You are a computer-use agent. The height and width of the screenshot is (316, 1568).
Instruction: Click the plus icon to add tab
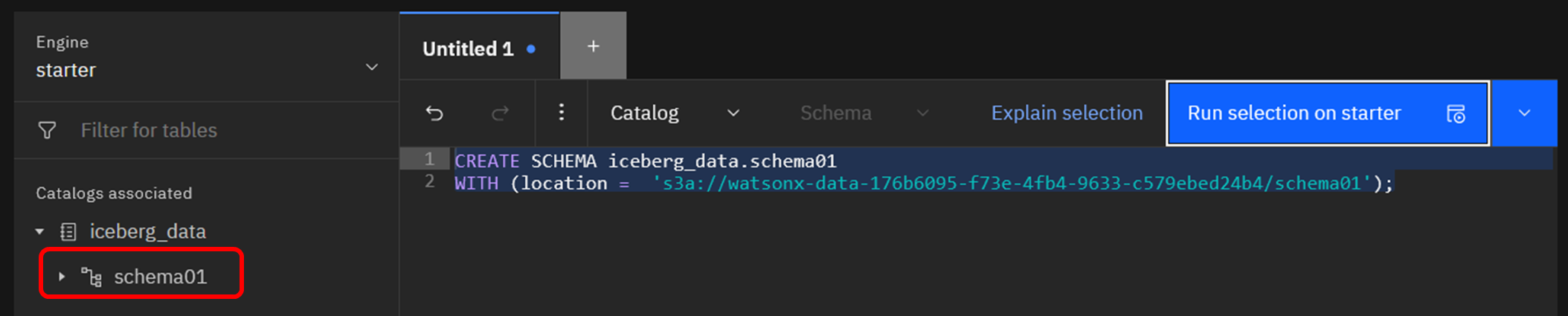coord(593,46)
